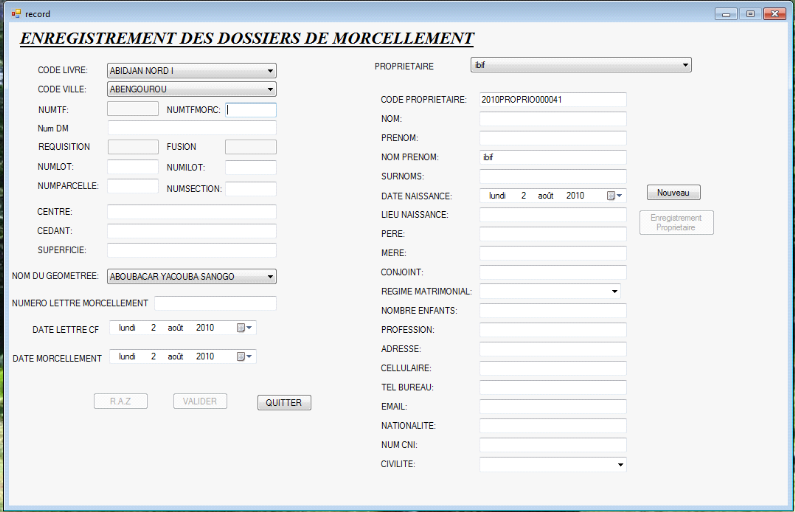Expand the CODE LIVRE dropdown
The height and width of the screenshot is (512, 795).
tap(271, 71)
